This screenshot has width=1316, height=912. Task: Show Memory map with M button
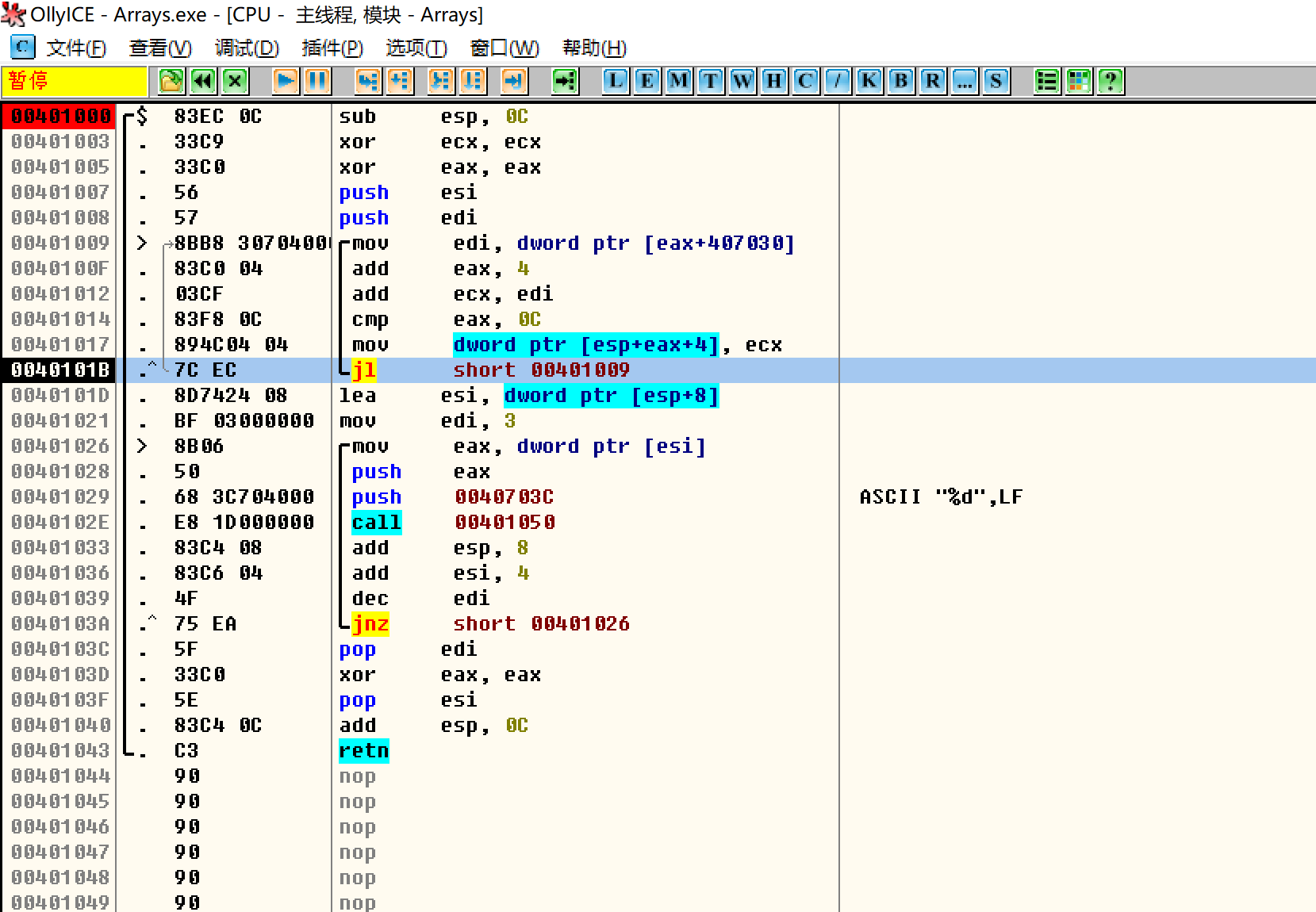click(x=679, y=81)
